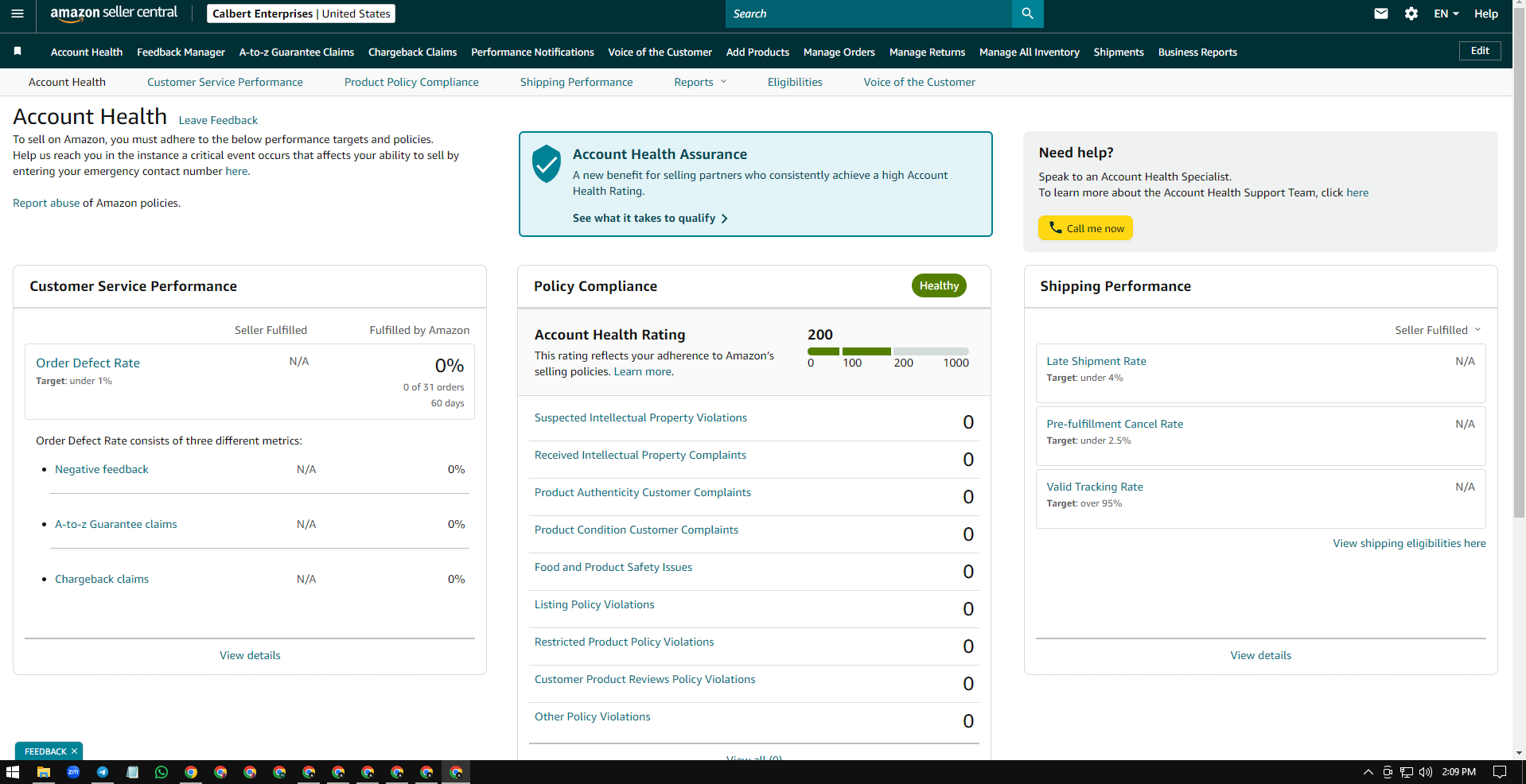Image resolution: width=1526 pixels, height=784 pixels.
Task: Close the FEEDBACK tab with X
Action: [x=74, y=751]
